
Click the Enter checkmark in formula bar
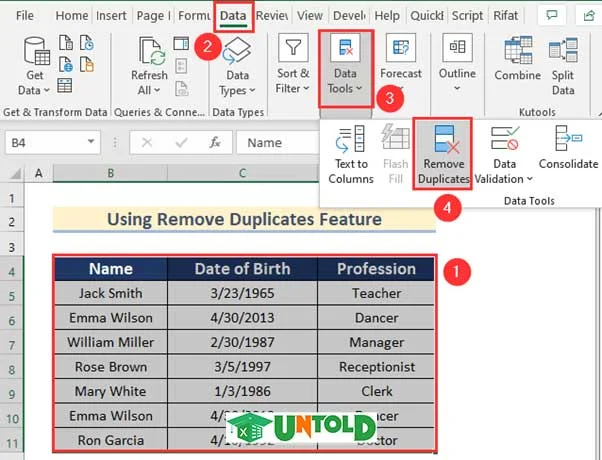181,143
